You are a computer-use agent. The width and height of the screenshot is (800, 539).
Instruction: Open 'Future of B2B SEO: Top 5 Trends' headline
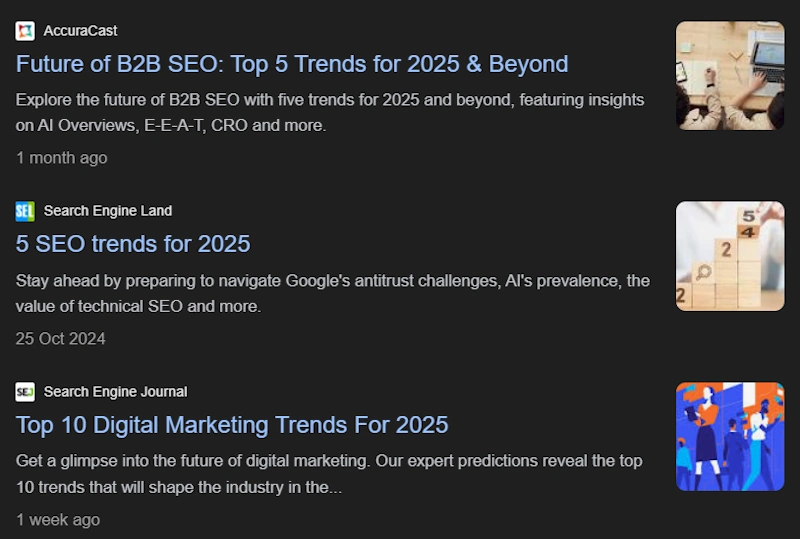point(292,64)
